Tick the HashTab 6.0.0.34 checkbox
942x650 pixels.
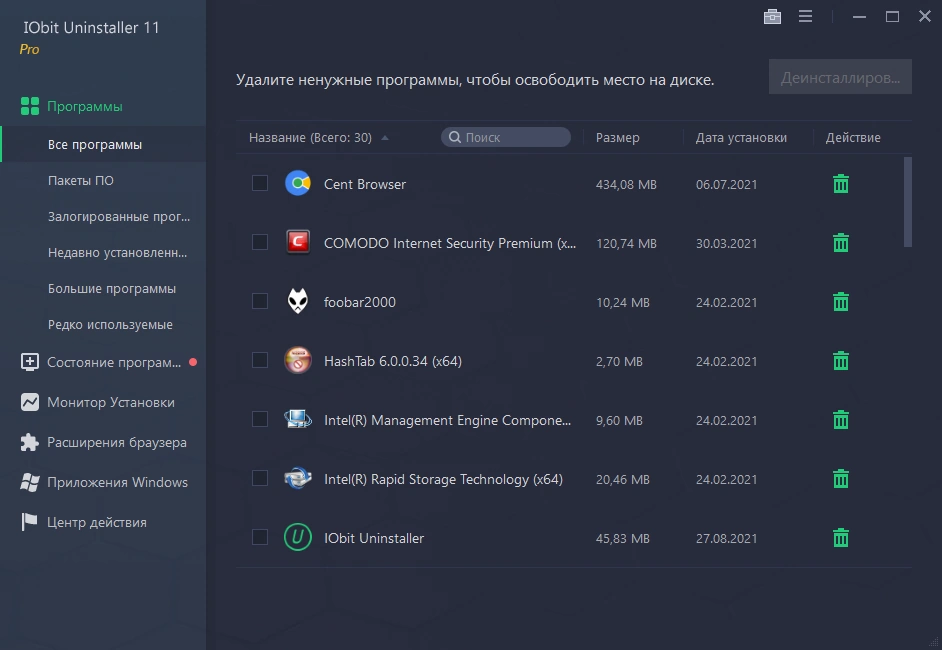pyautogui.click(x=260, y=360)
